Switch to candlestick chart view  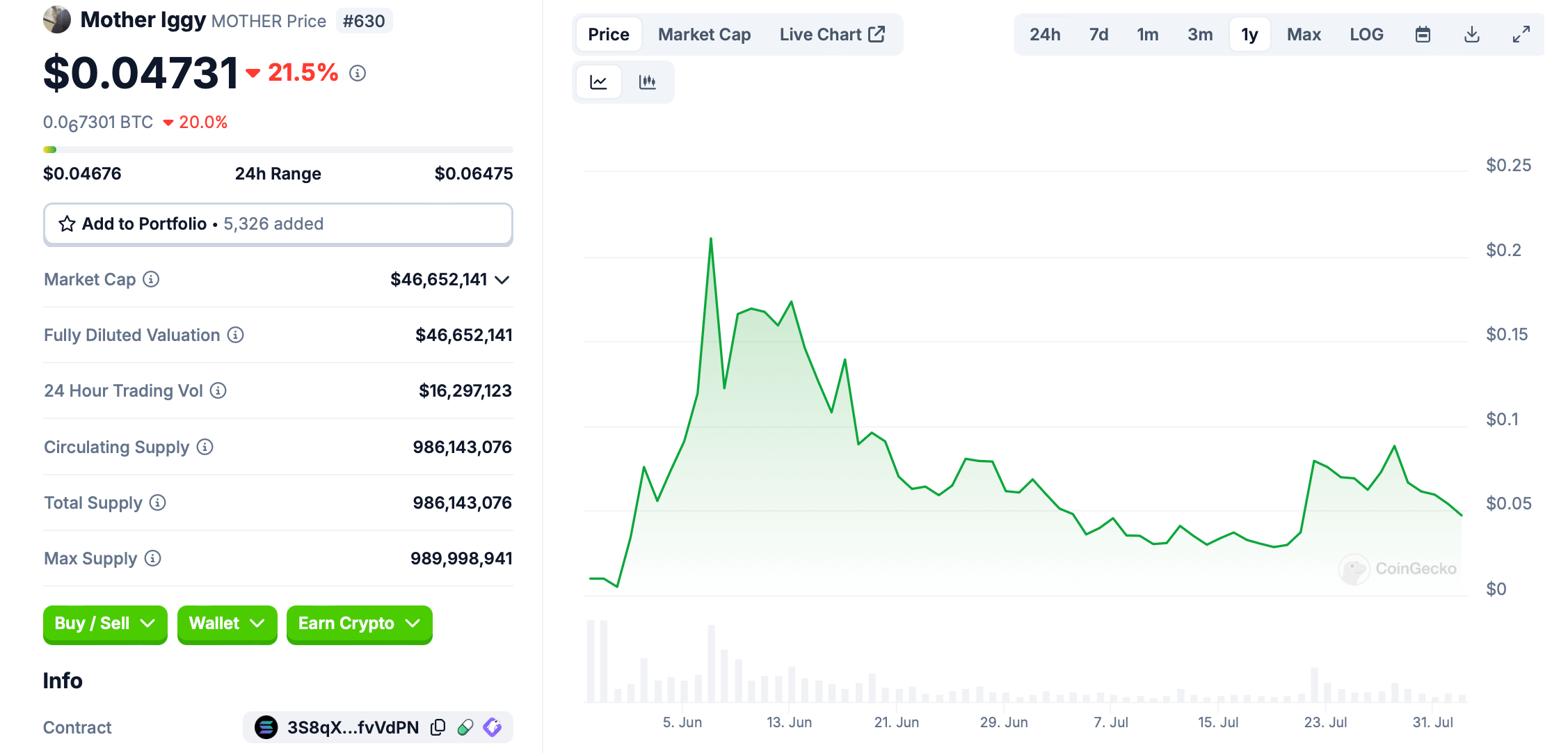point(648,82)
